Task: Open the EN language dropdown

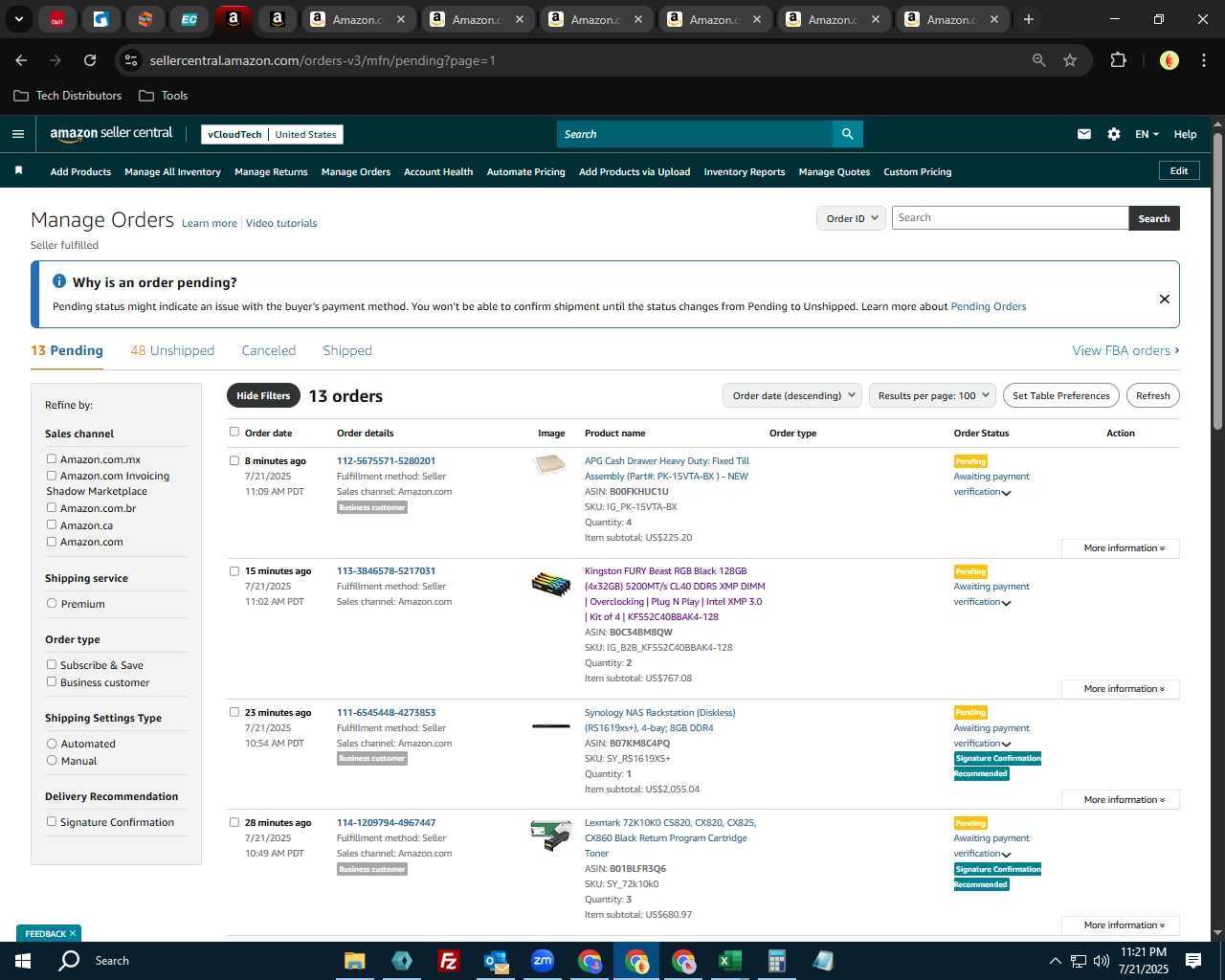Action: coord(1147,134)
